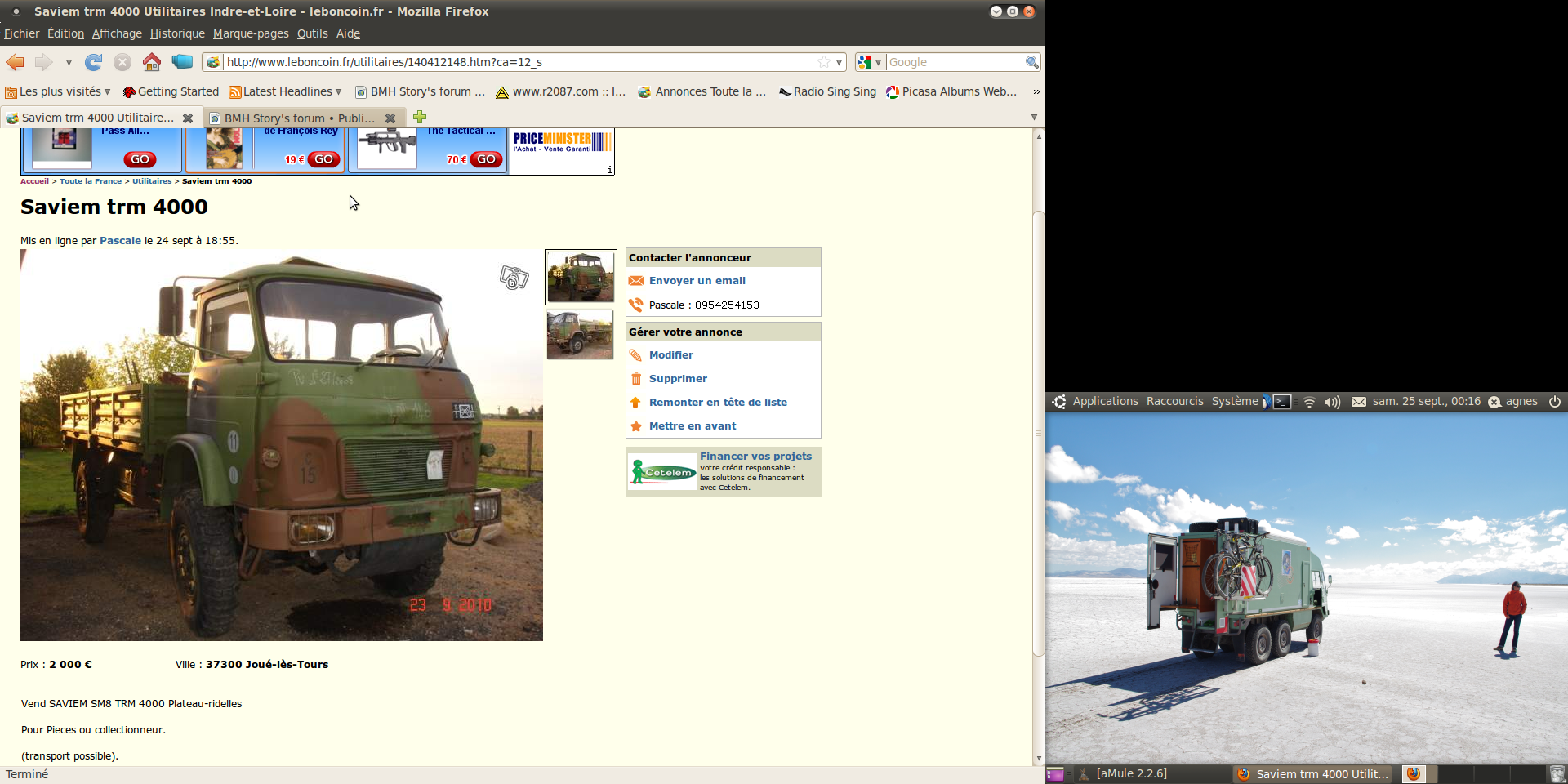Viewport: 1568px width, 784px height.
Task: Go back with the back arrow
Action: pyautogui.click(x=16, y=62)
